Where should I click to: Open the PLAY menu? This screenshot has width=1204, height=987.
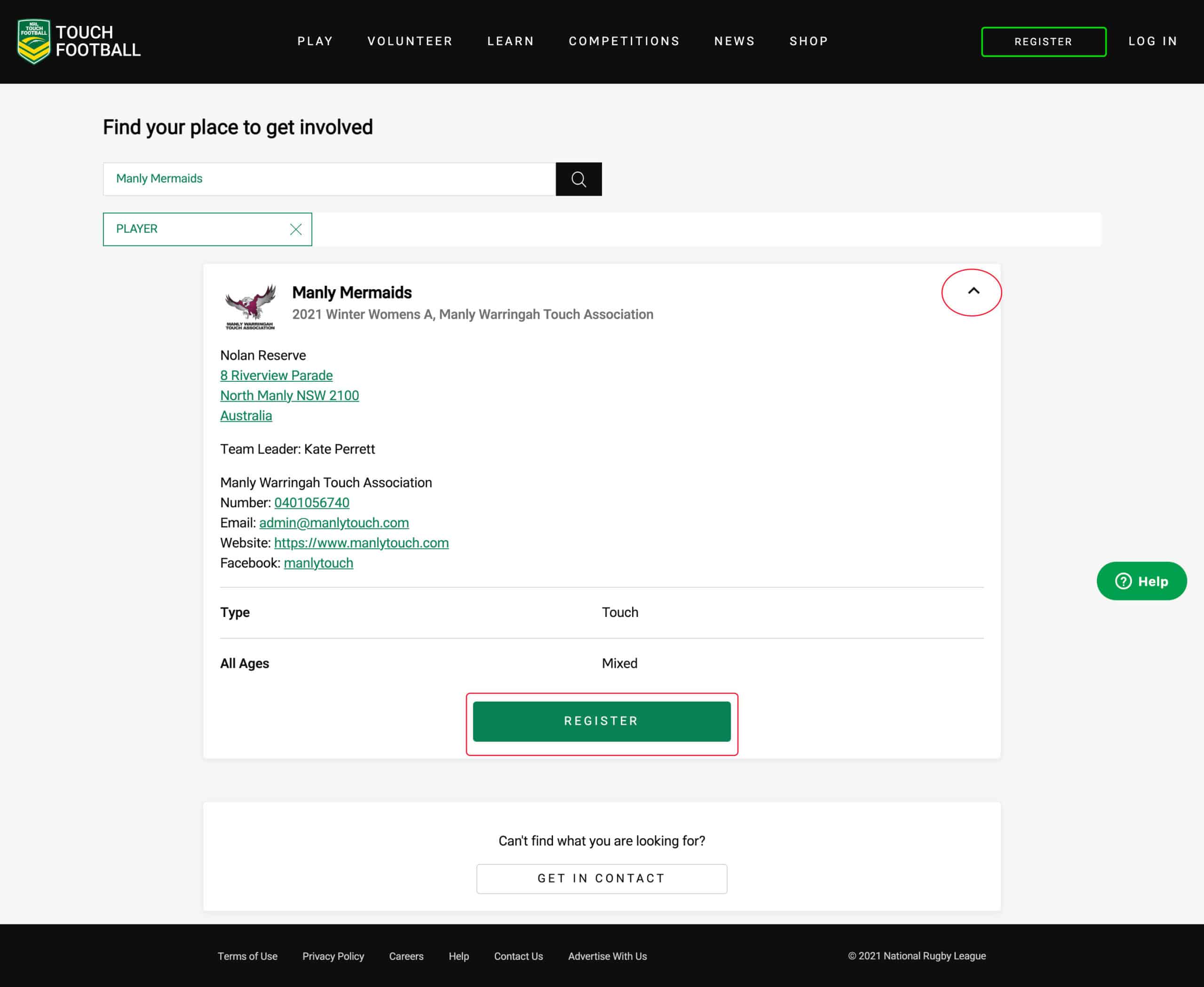click(315, 41)
